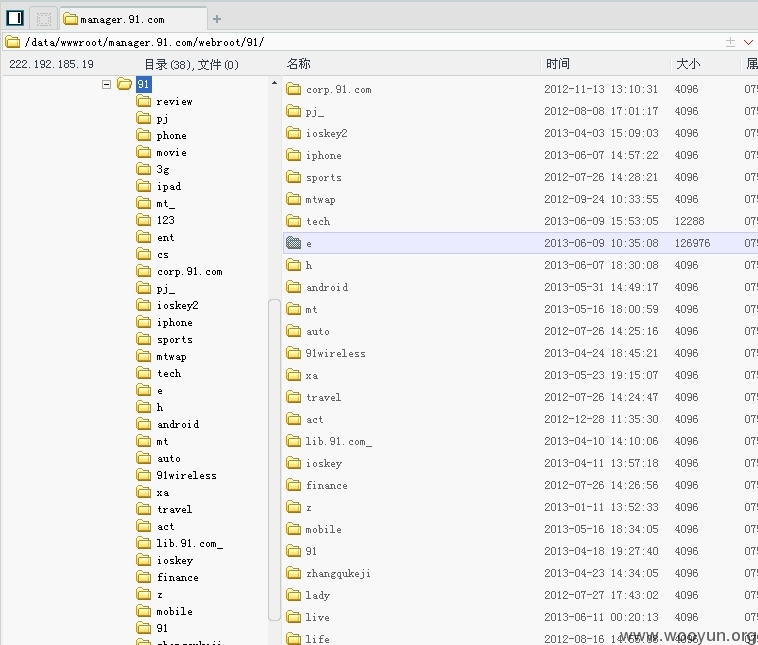
Task: Select zhangqukeji folder name in file list
Action: pyautogui.click(x=338, y=574)
